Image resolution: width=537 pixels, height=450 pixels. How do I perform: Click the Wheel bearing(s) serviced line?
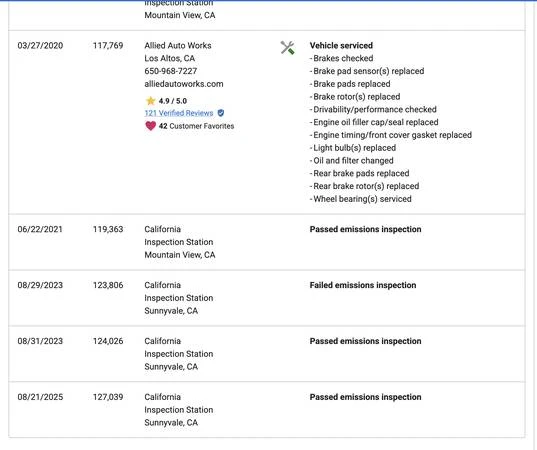click(x=361, y=199)
